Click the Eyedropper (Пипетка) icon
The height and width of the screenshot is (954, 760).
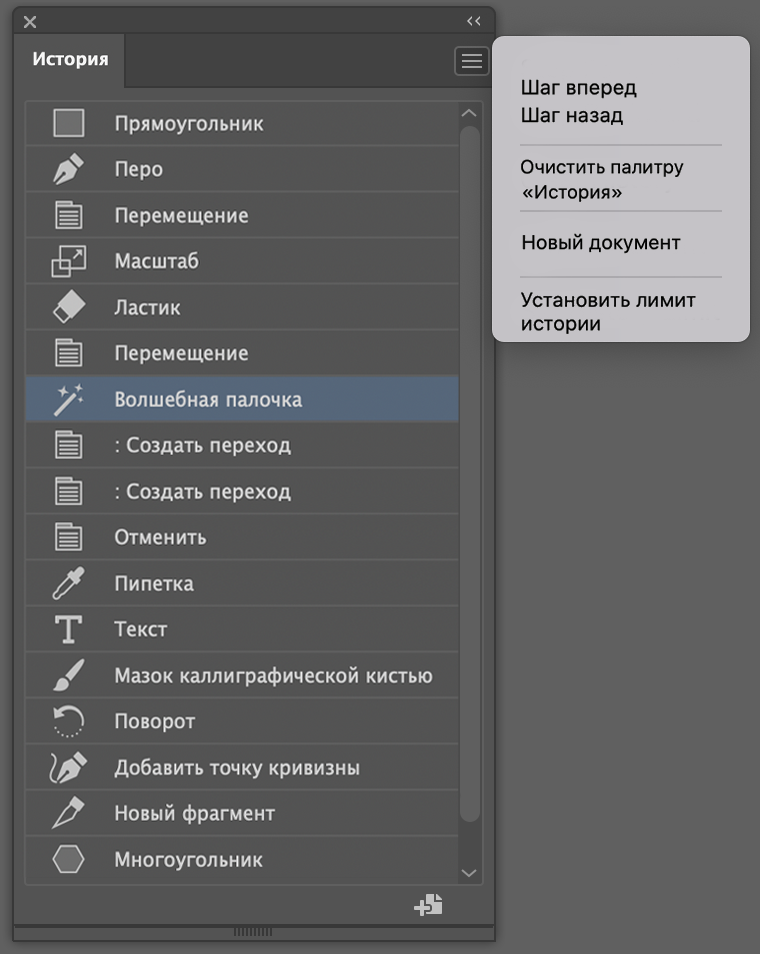[68, 584]
